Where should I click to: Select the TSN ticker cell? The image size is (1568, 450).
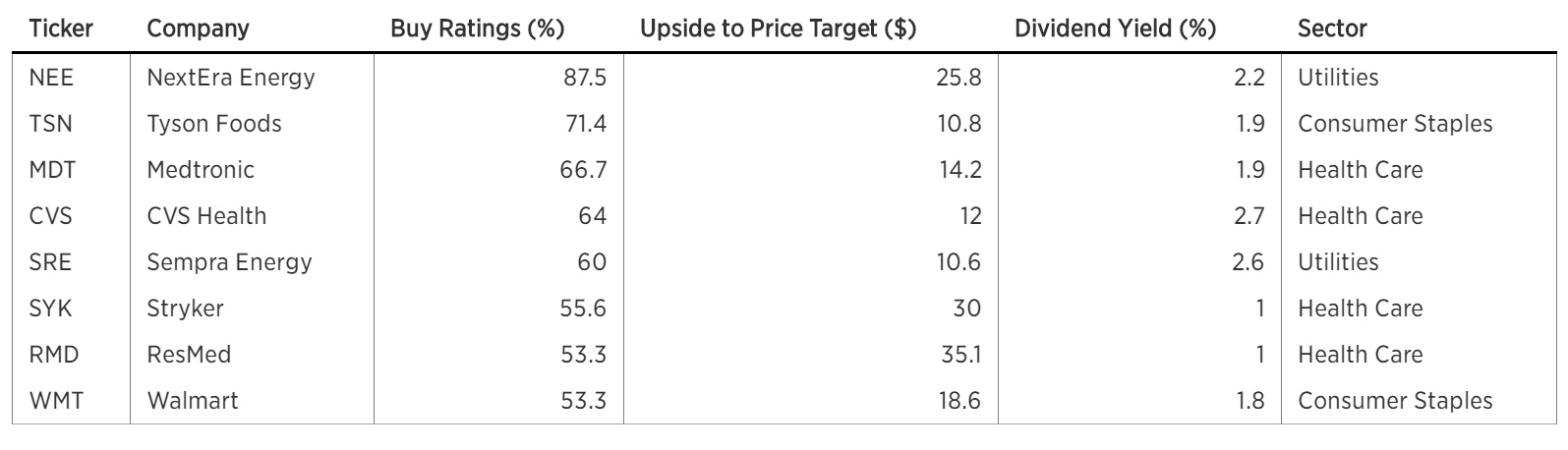point(51,124)
